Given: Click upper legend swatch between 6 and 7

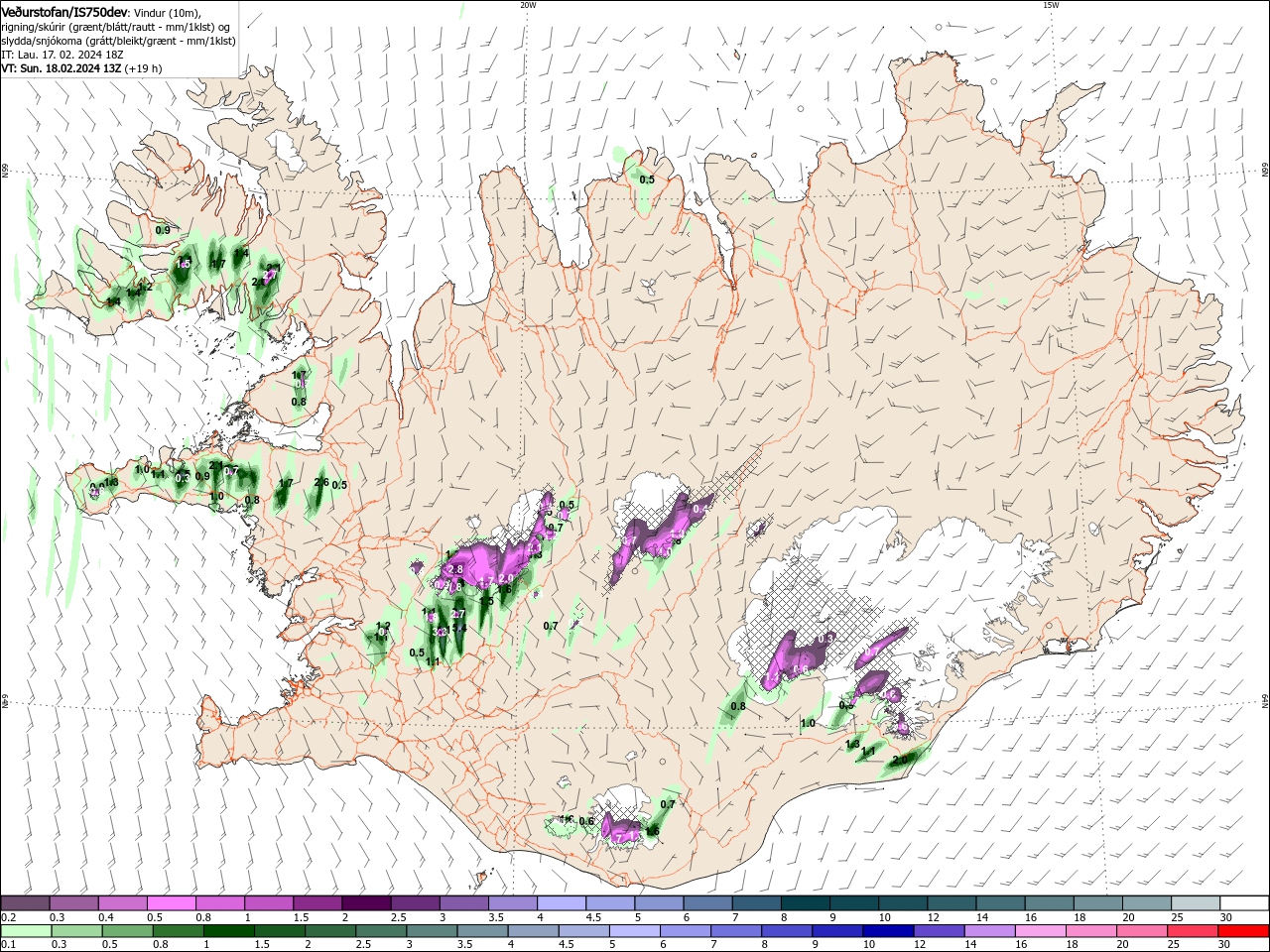Looking at the screenshot, I should [x=707, y=903].
